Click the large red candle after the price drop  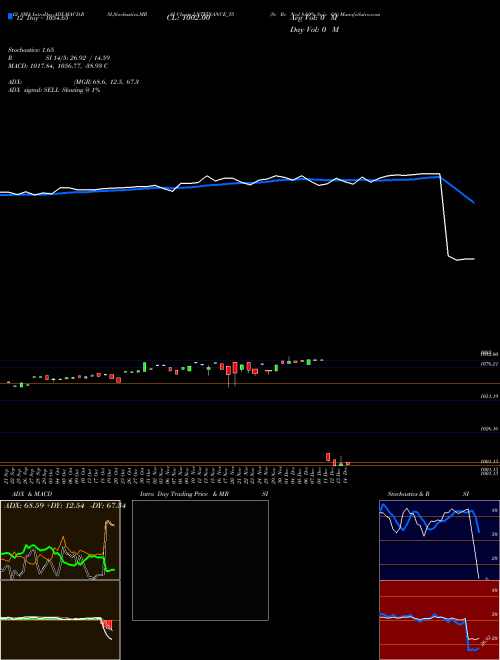[328, 457]
